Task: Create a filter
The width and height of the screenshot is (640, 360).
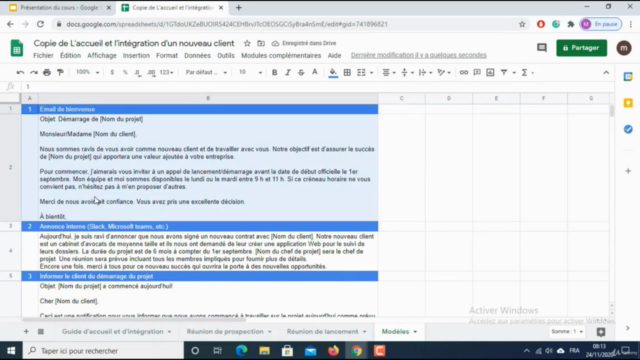Action: (504, 73)
